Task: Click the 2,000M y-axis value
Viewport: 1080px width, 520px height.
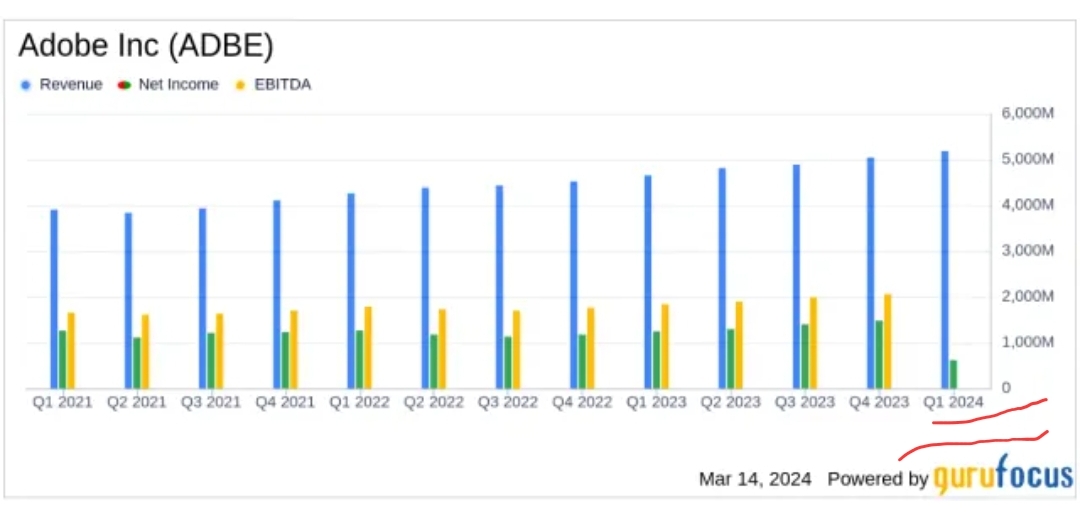Action: 1027,297
